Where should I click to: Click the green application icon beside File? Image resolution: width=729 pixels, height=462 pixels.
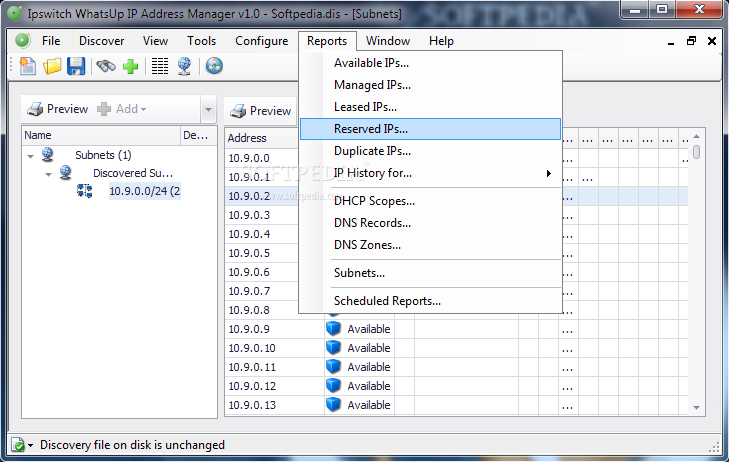click(22, 41)
